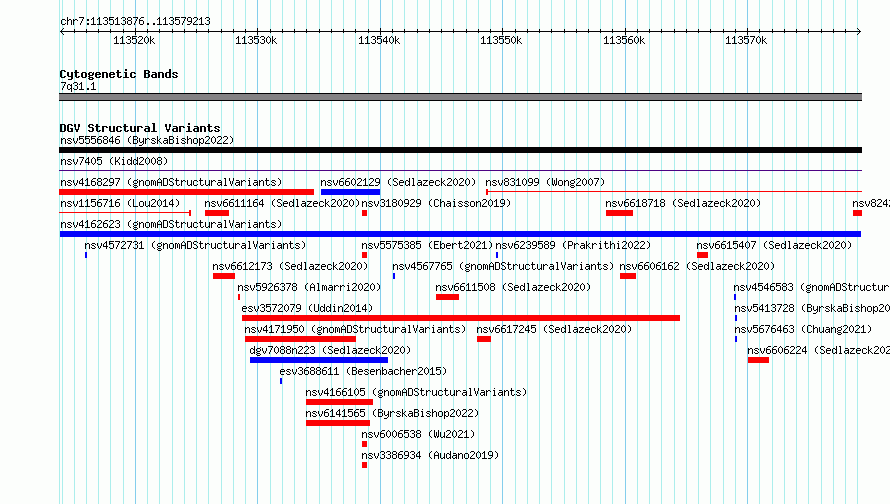Open nsv6611508 (Sedlazeck2020) label
The width and height of the screenshot is (890, 504).
[513, 287]
